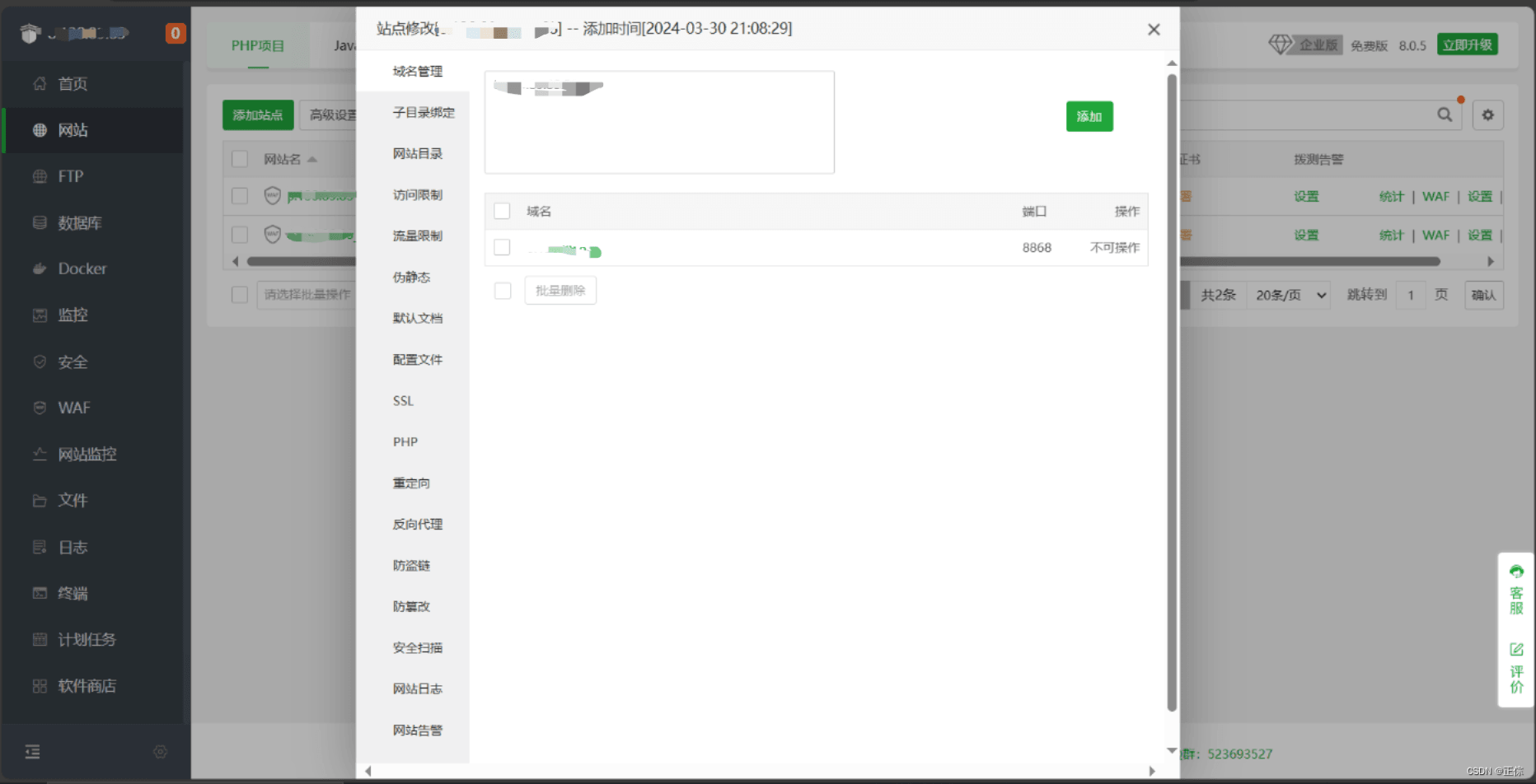Open table settings gear icon

click(x=1487, y=115)
